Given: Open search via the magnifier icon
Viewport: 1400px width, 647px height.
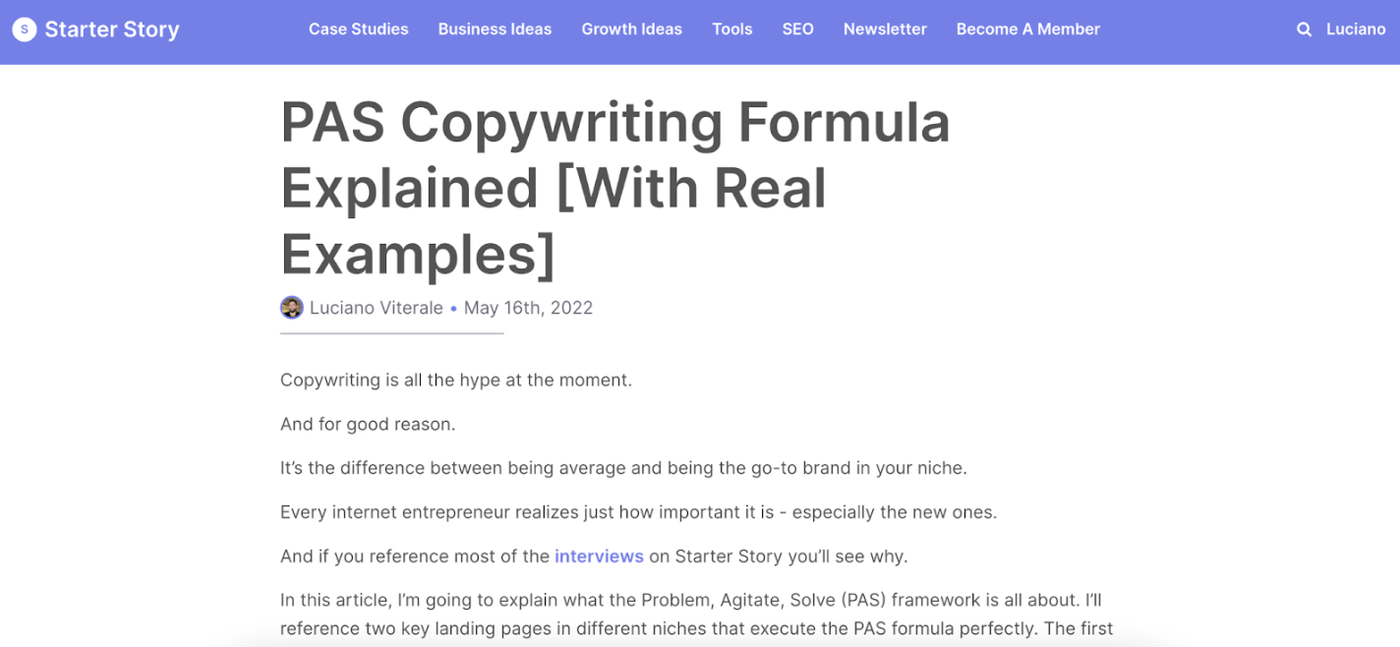Looking at the screenshot, I should click(1304, 30).
